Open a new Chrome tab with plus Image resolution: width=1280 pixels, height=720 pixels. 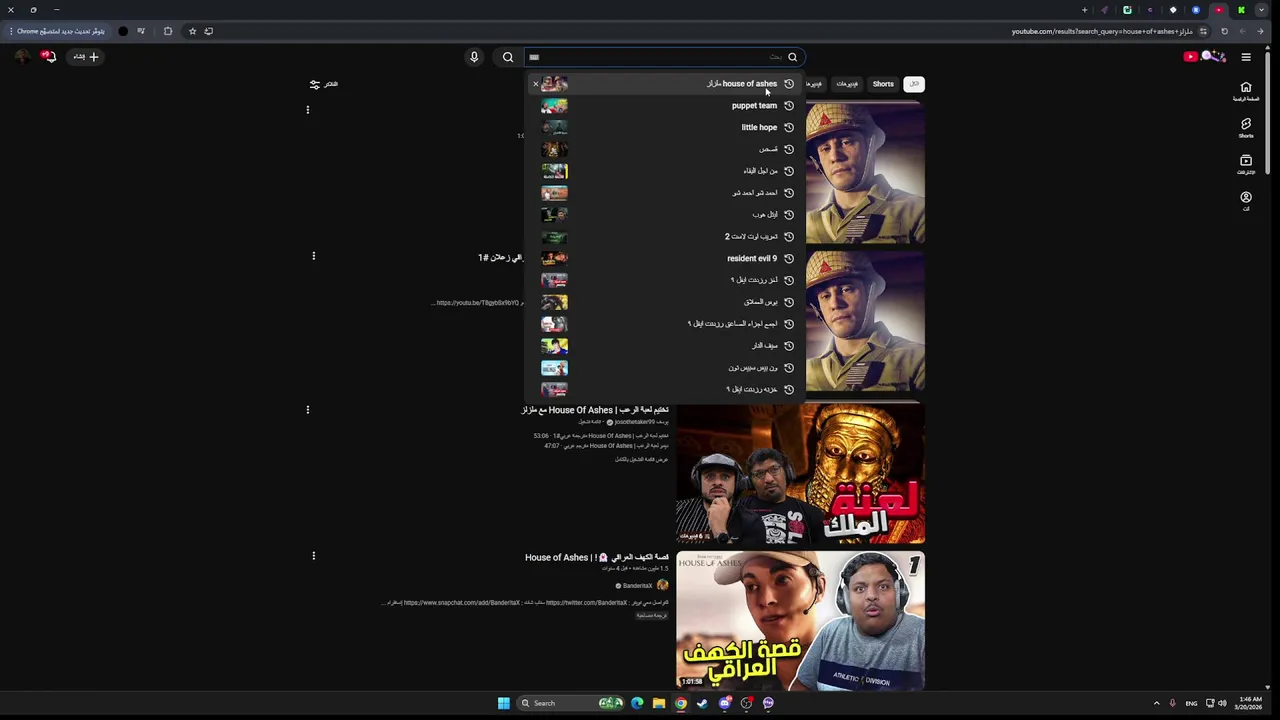point(1084,10)
